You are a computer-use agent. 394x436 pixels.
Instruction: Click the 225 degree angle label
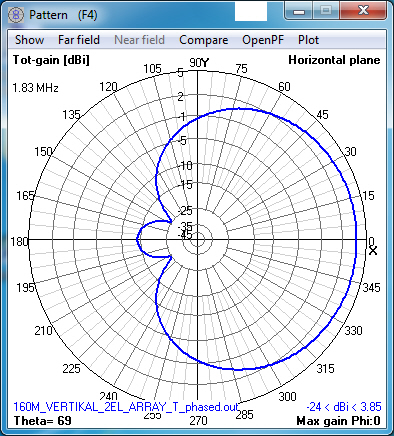point(71,369)
